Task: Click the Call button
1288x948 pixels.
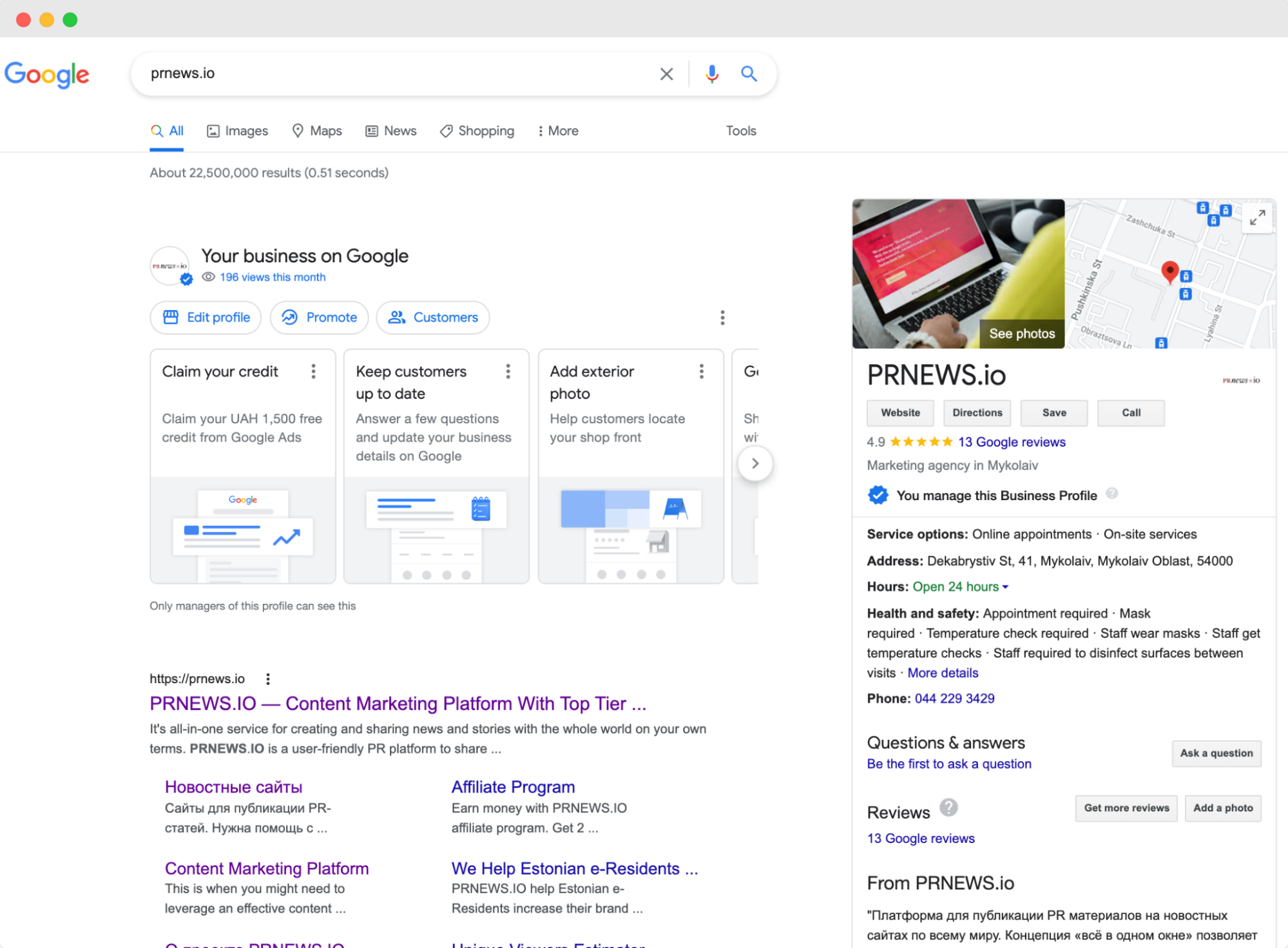Action: point(1131,413)
